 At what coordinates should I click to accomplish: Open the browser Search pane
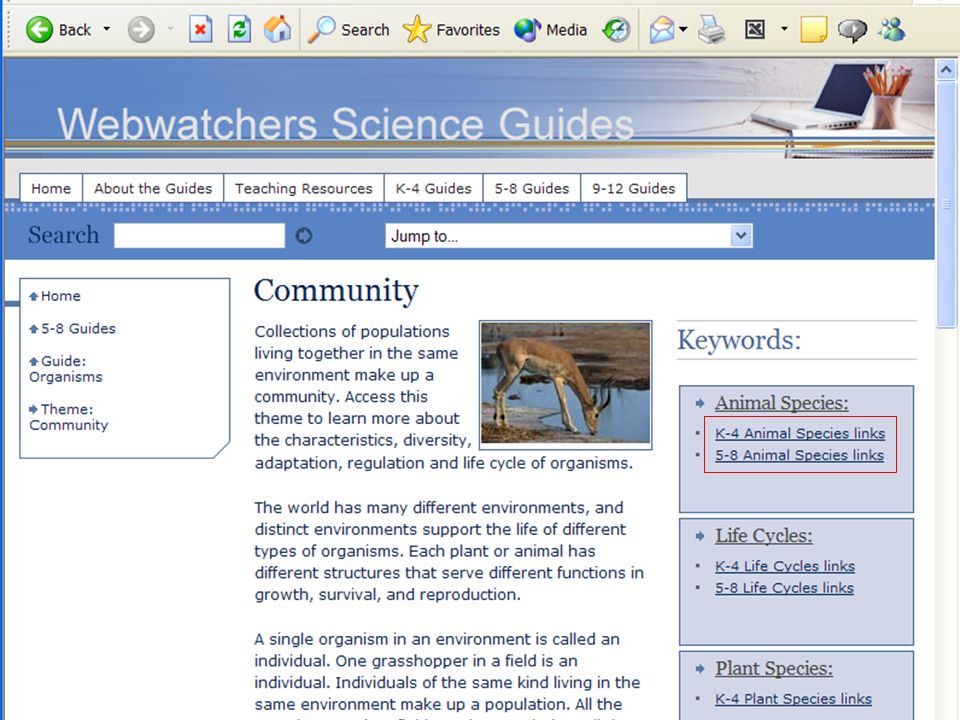tap(348, 29)
